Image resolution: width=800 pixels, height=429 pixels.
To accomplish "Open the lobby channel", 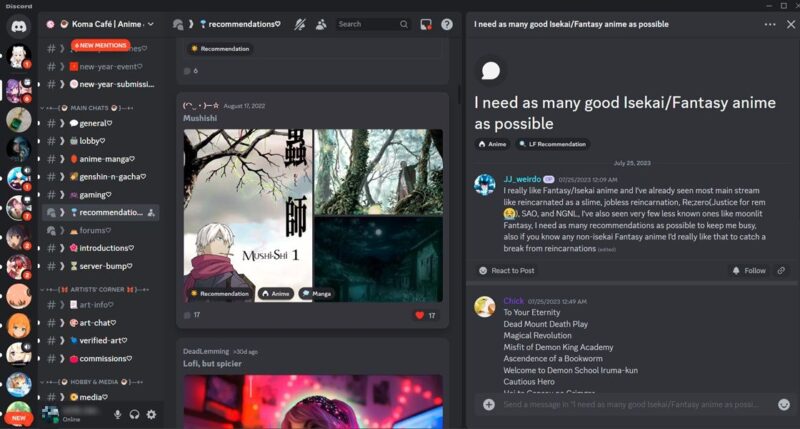I will tap(101, 141).
